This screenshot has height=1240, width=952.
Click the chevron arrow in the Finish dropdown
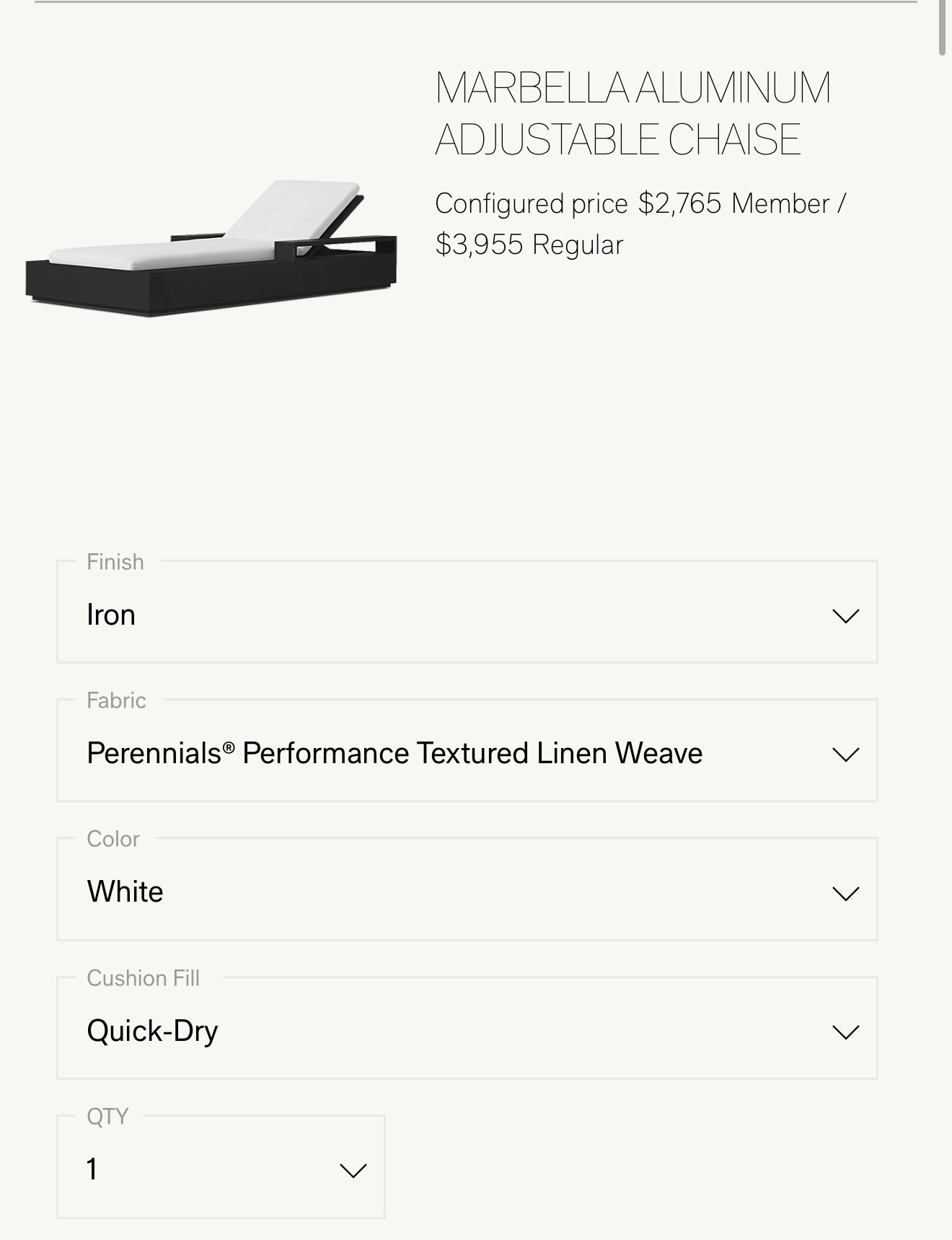(x=845, y=615)
